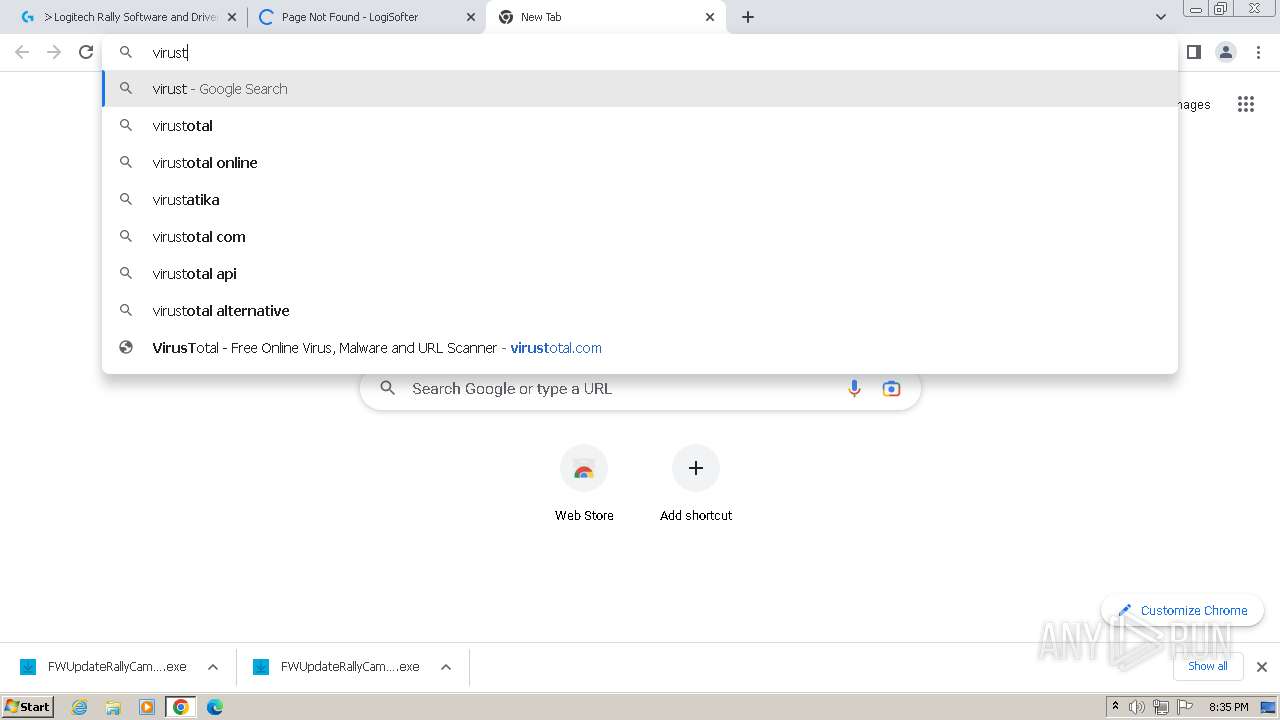Screen dimensions: 1280x720
Task: Click Chrome icon in taskbar
Action: point(181,707)
